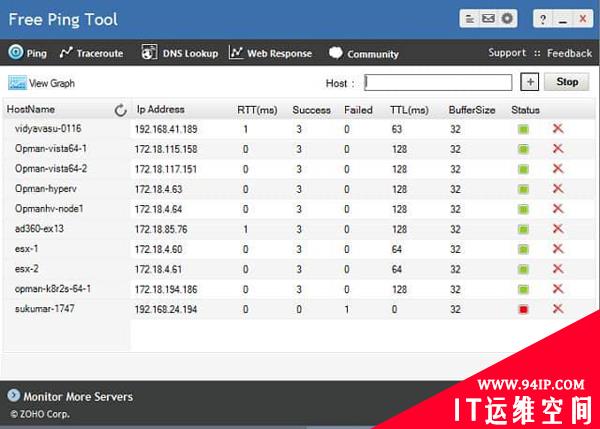Click green status indicator for opman-k8r2s-64-1

523,289
